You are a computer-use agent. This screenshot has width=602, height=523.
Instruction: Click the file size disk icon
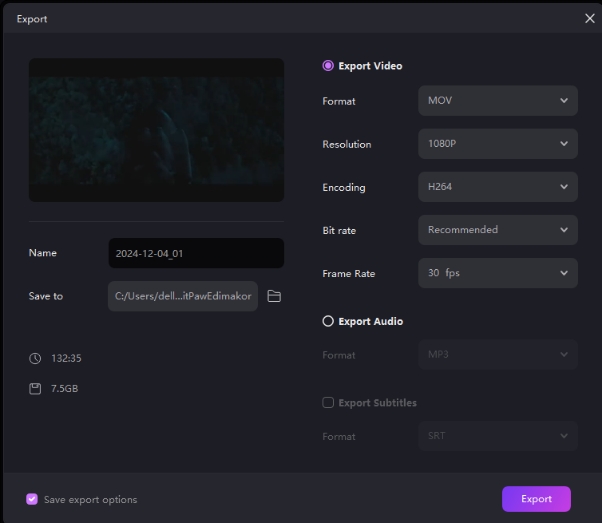(35, 388)
